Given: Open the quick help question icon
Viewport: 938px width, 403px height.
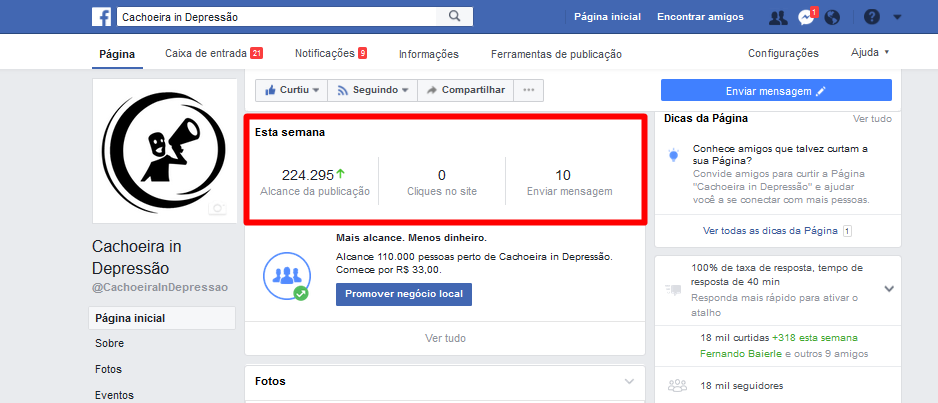Looking at the screenshot, I should pos(872,17).
